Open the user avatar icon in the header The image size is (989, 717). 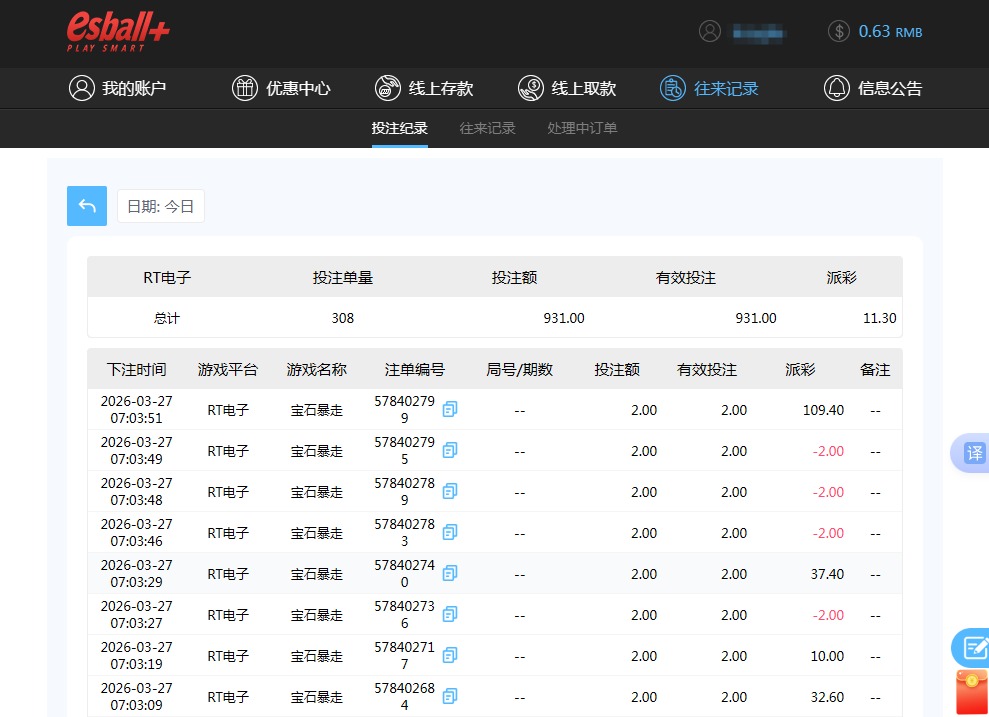(x=710, y=31)
